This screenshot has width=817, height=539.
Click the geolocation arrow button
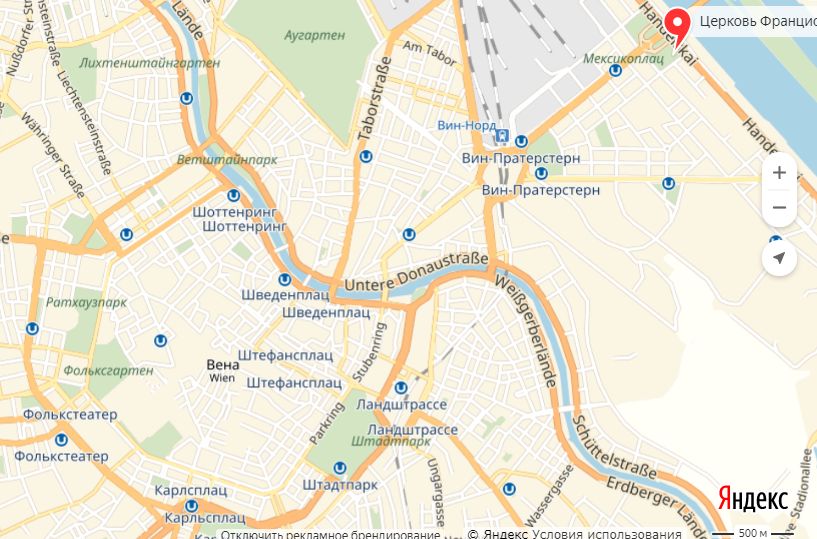tap(779, 258)
